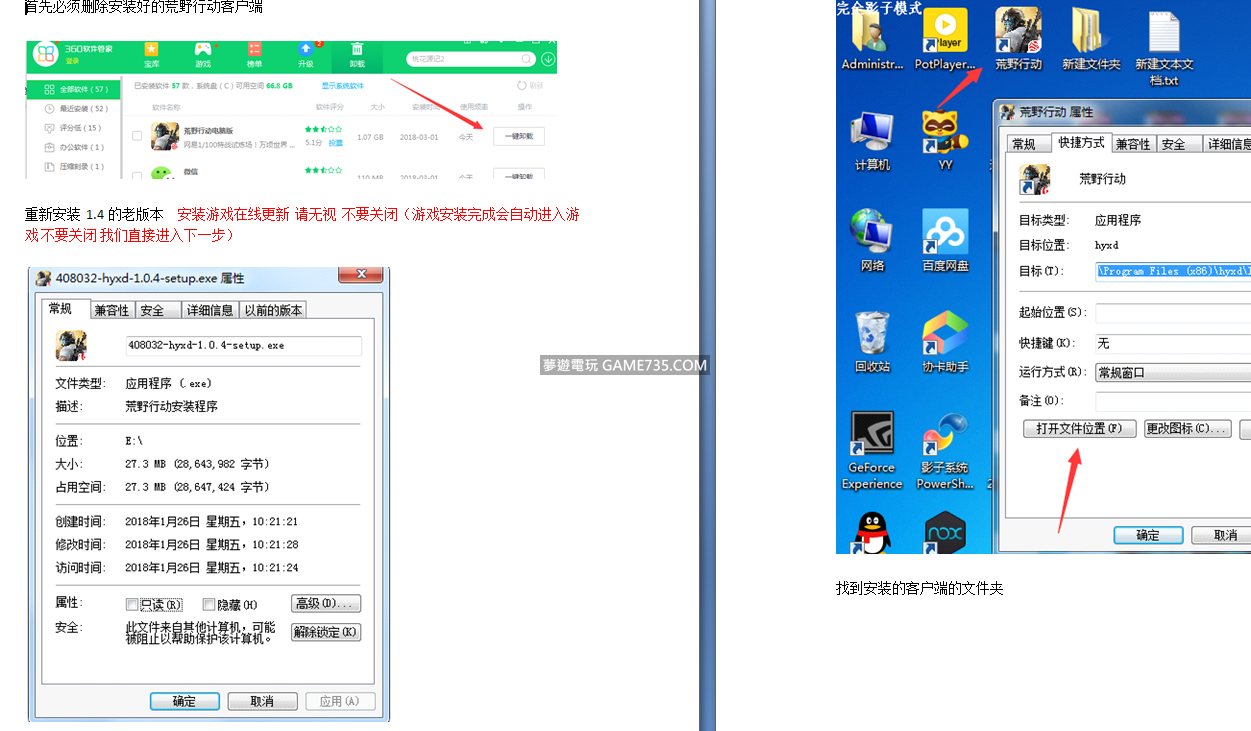Screen dimensions: 1251x731
Task: Switch to 快捷方式 tab in 荒野行动 属性
Action: 1082,142
